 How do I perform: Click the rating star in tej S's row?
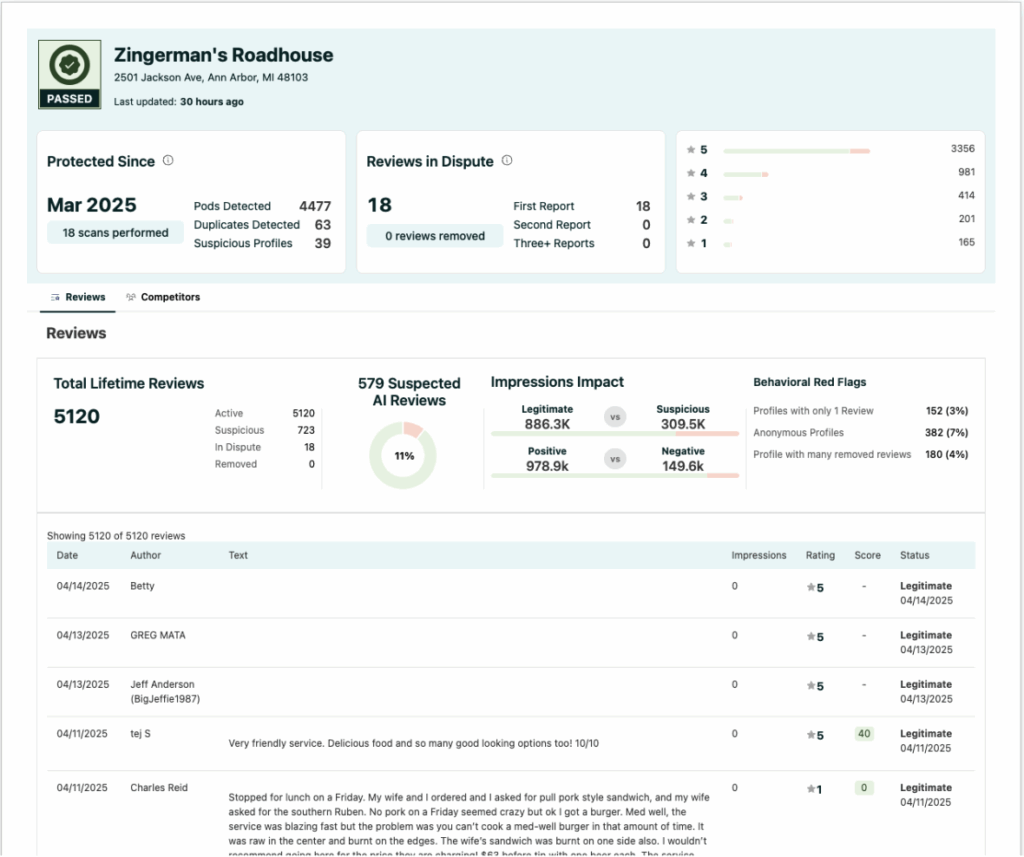click(811, 735)
